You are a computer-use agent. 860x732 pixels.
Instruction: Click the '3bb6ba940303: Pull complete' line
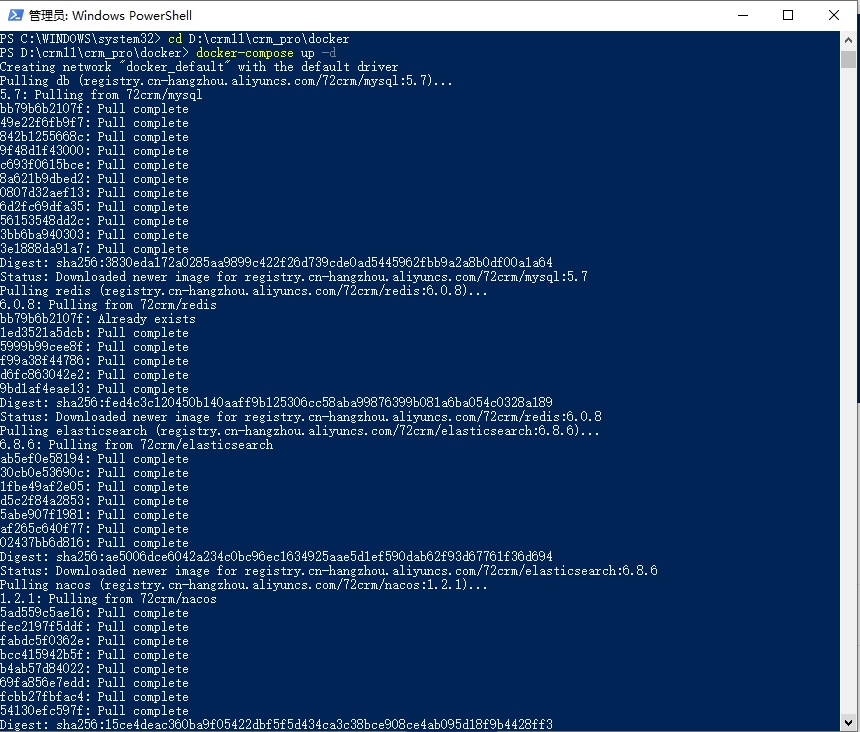point(94,235)
